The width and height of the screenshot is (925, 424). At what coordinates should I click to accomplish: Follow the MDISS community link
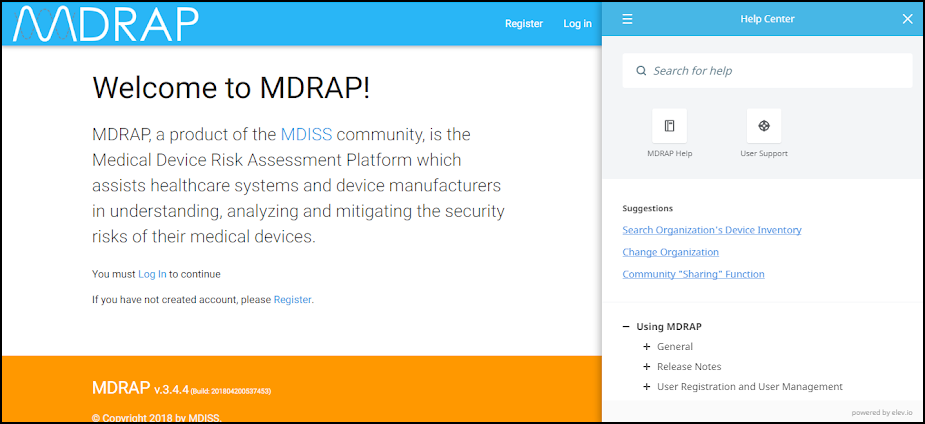[x=306, y=134]
